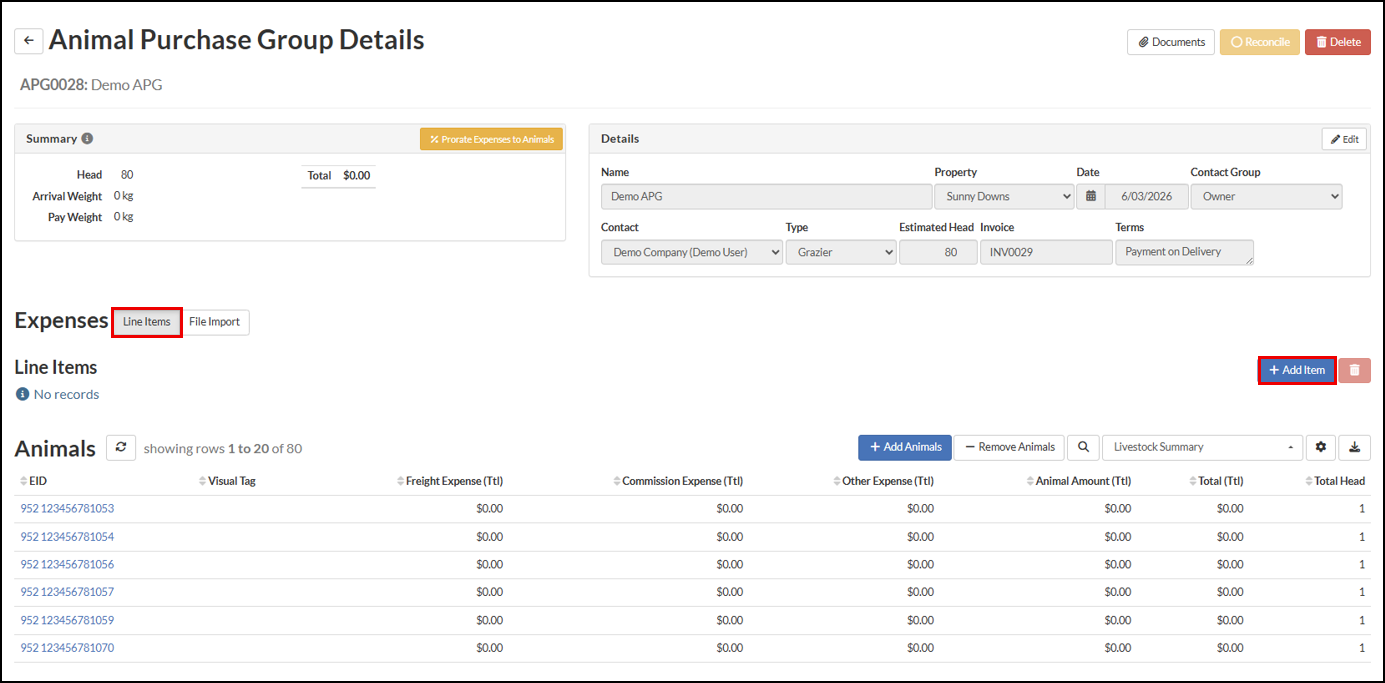Click the red trash Line Items icon
1385x683 pixels.
tap(1354, 370)
